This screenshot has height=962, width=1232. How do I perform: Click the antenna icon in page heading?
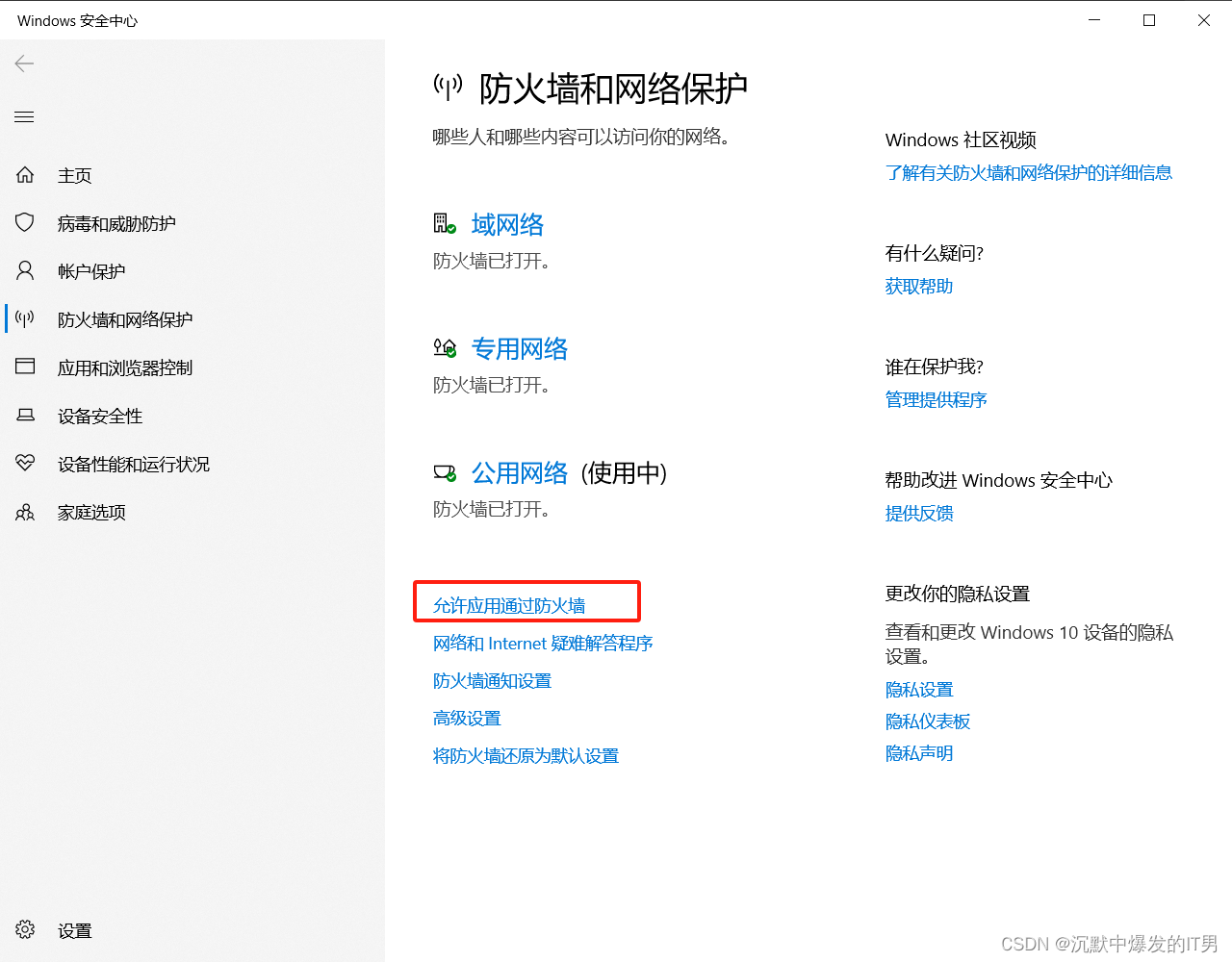pos(448,88)
